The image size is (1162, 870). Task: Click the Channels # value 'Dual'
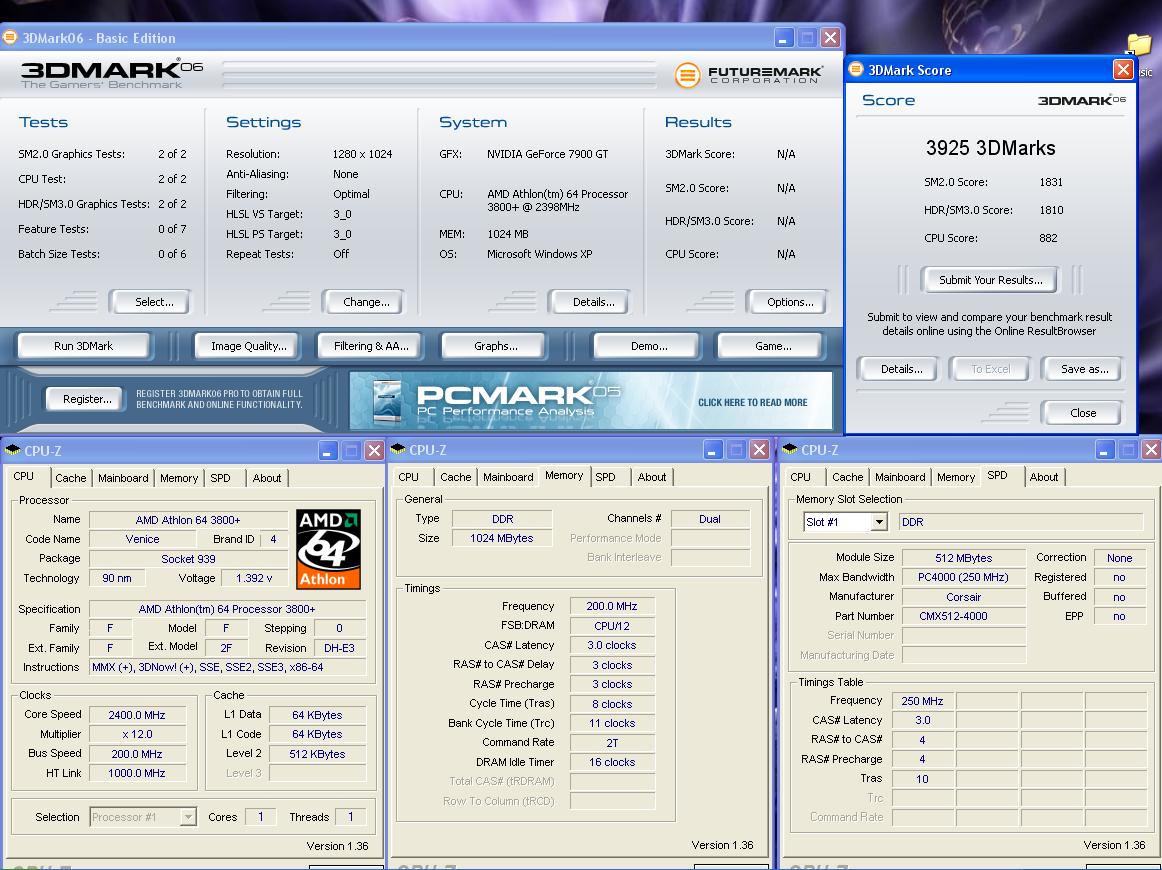pos(710,519)
